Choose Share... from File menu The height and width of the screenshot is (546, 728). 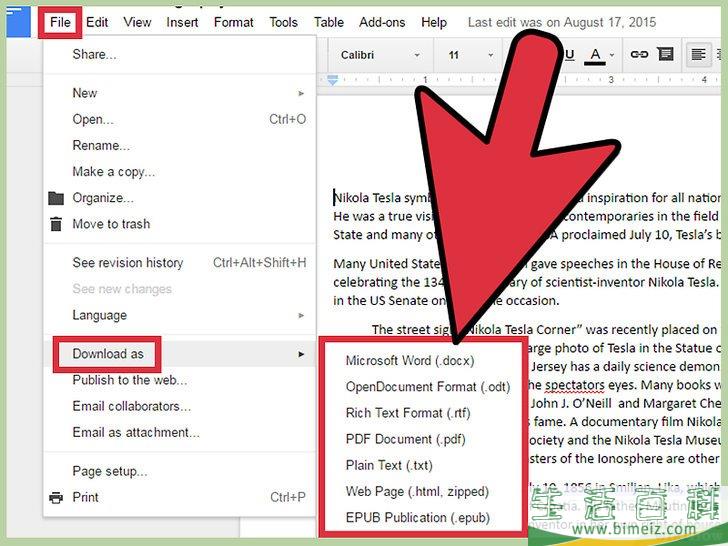(x=179, y=54)
